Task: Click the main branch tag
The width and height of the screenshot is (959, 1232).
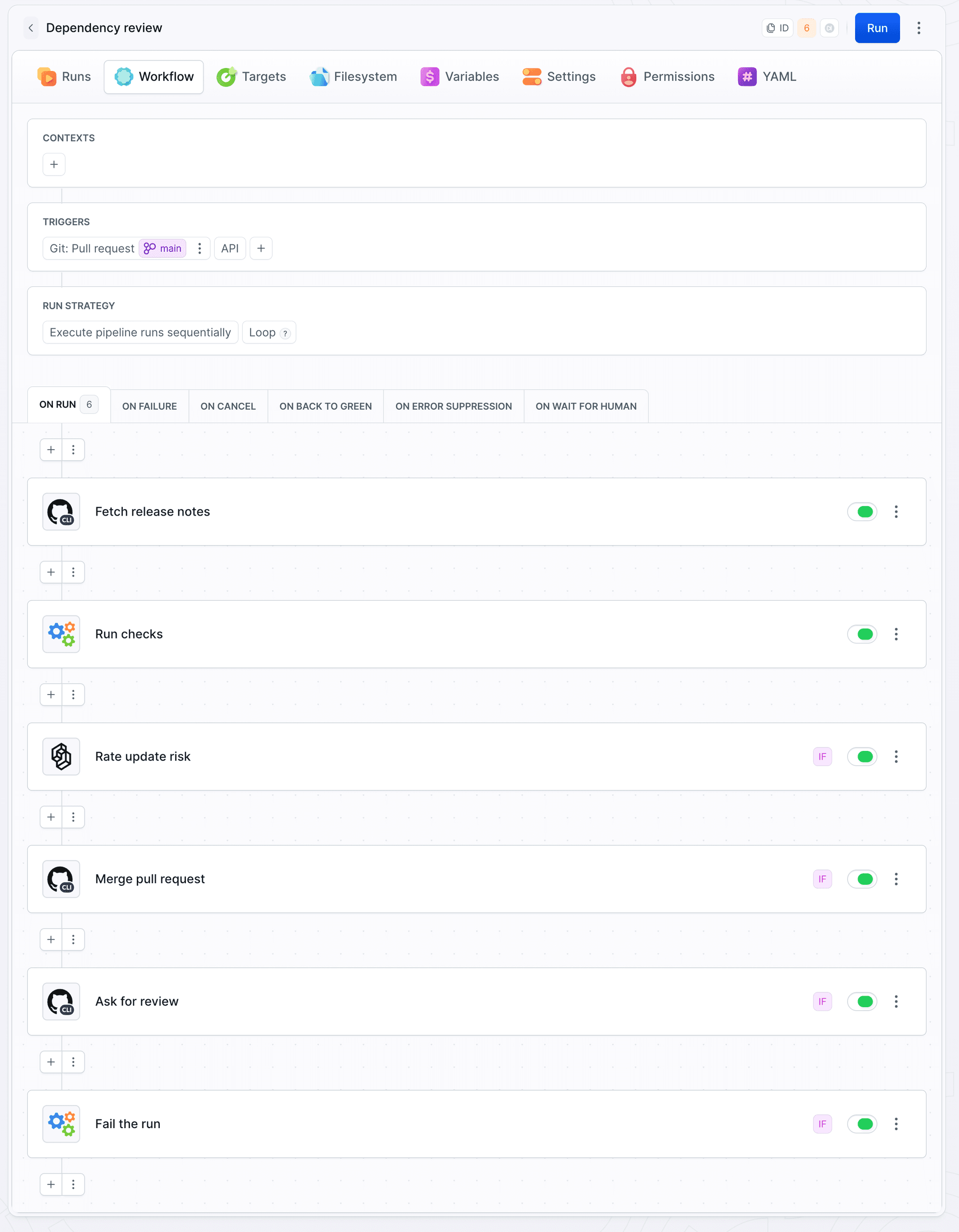Action: pyautogui.click(x=162, y=249)
